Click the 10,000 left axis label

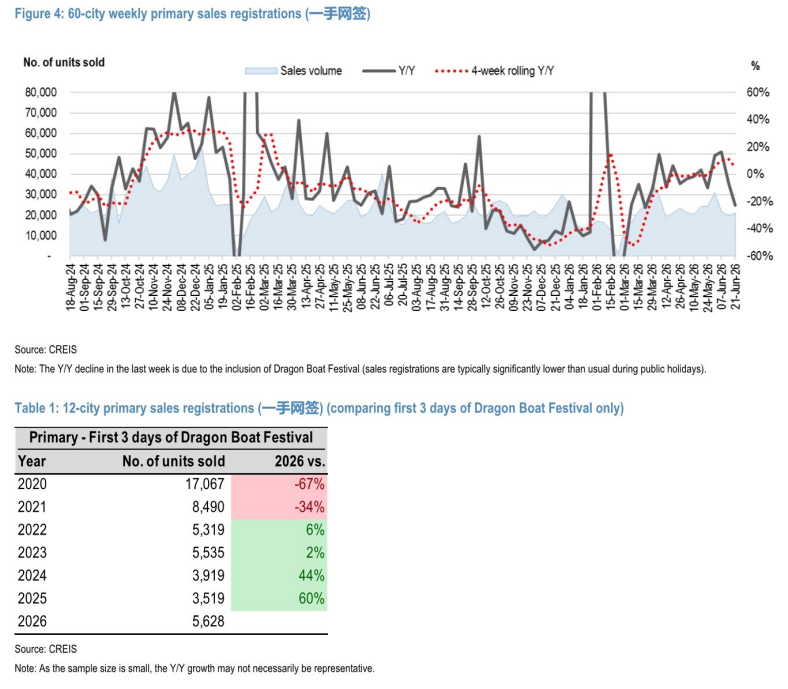pos(40,236)
